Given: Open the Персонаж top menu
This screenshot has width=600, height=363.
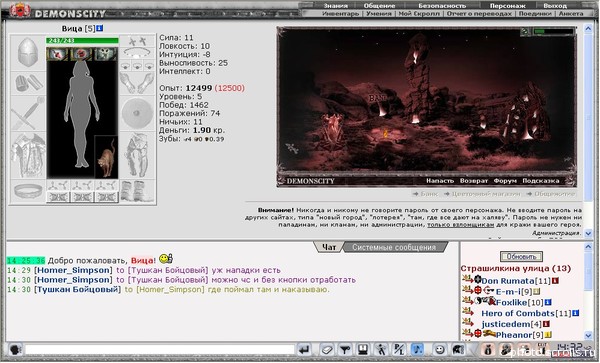Looking at the screenshot, I should tap(507, 6).
